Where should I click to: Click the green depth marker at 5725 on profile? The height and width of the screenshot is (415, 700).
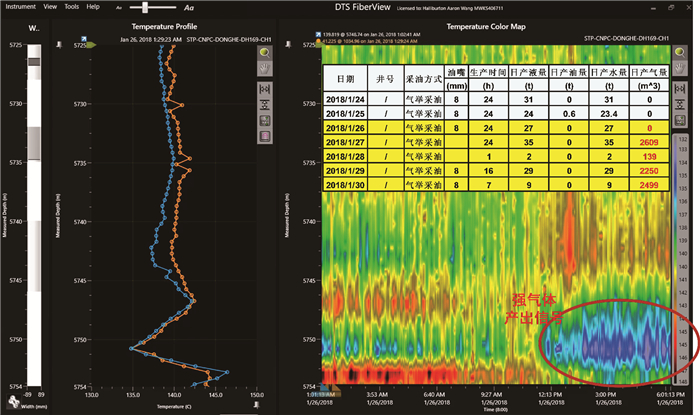91,45
